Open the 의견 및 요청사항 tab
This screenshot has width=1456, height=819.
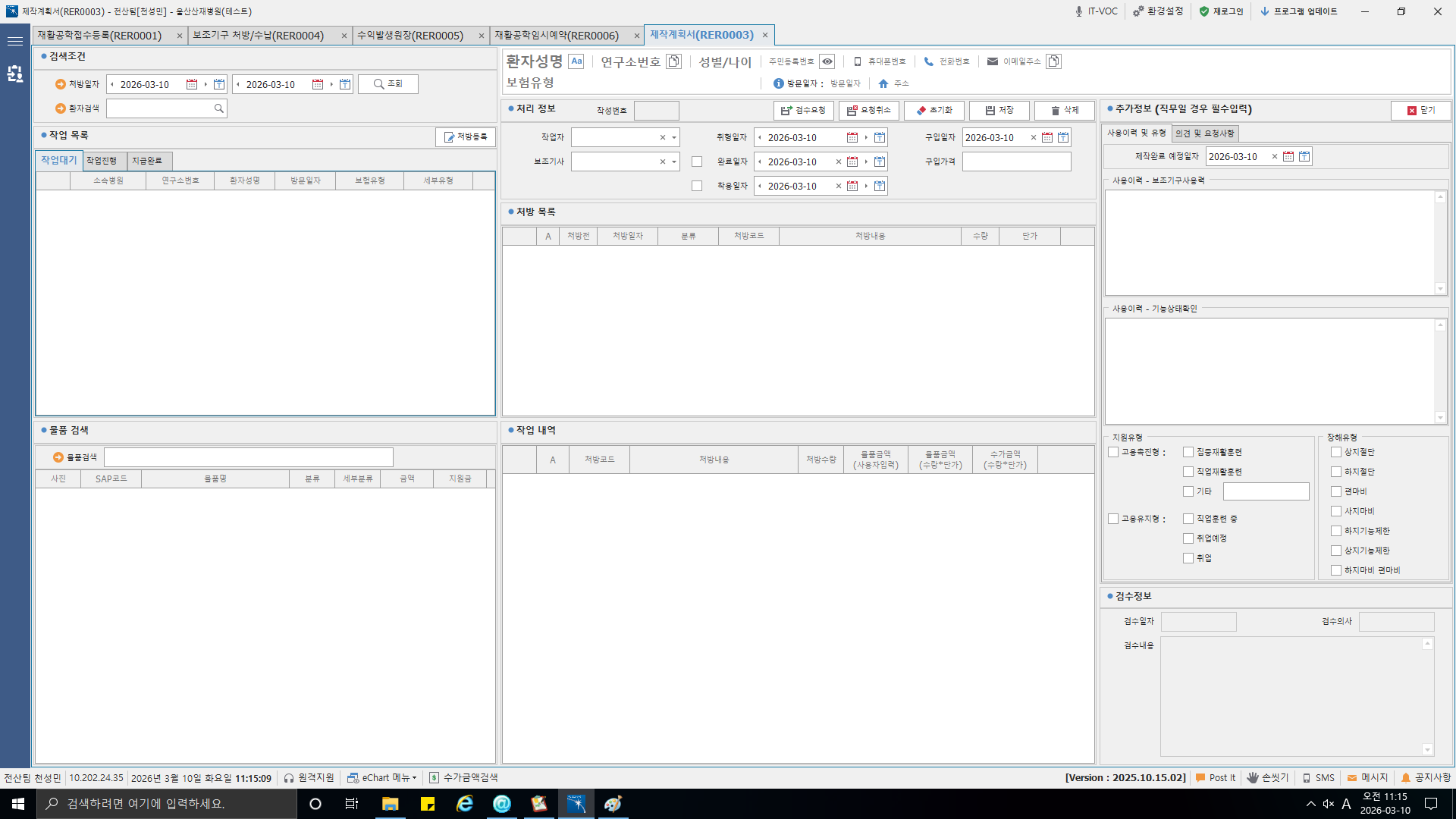point(1204,133)
